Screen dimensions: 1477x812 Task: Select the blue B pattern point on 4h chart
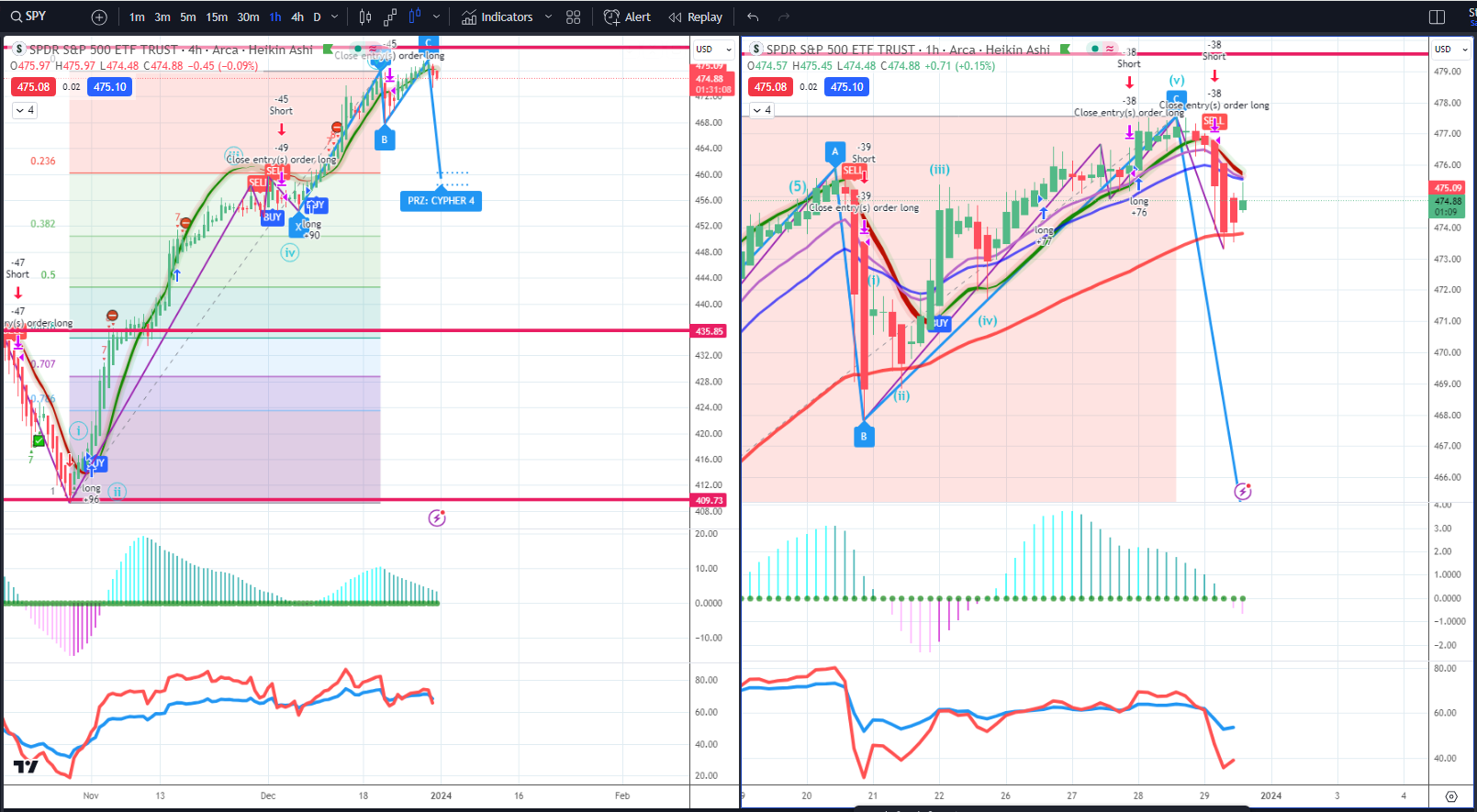385,139
